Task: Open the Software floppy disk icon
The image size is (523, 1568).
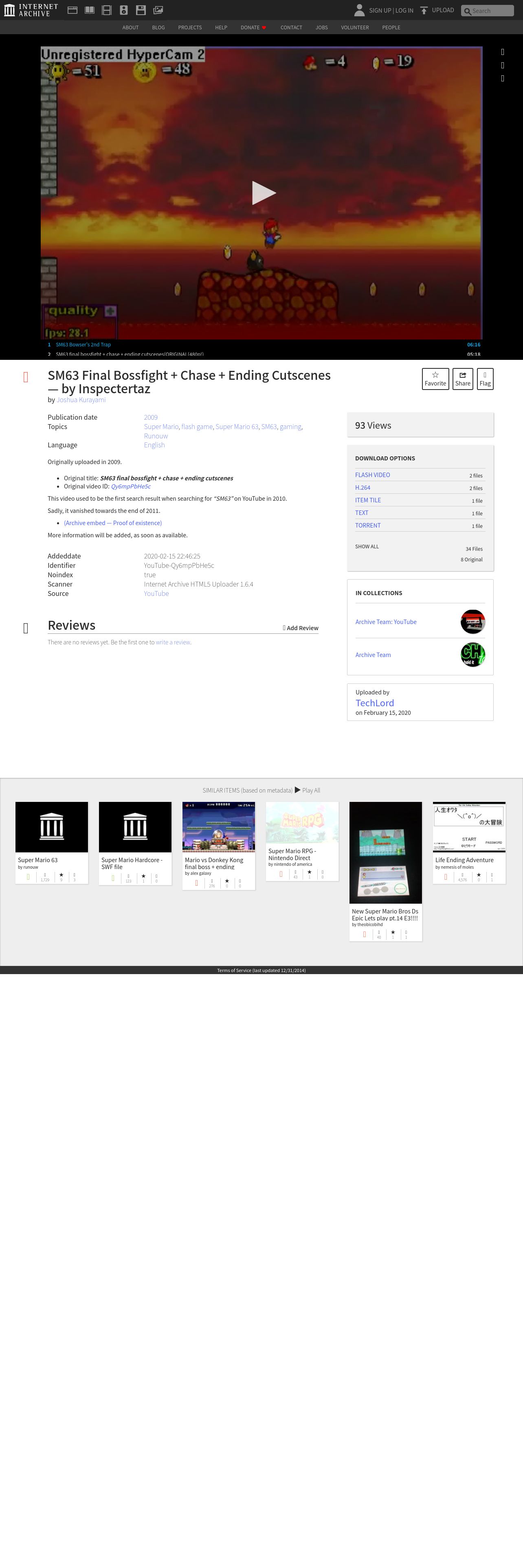Action: (x=141, y=10)
